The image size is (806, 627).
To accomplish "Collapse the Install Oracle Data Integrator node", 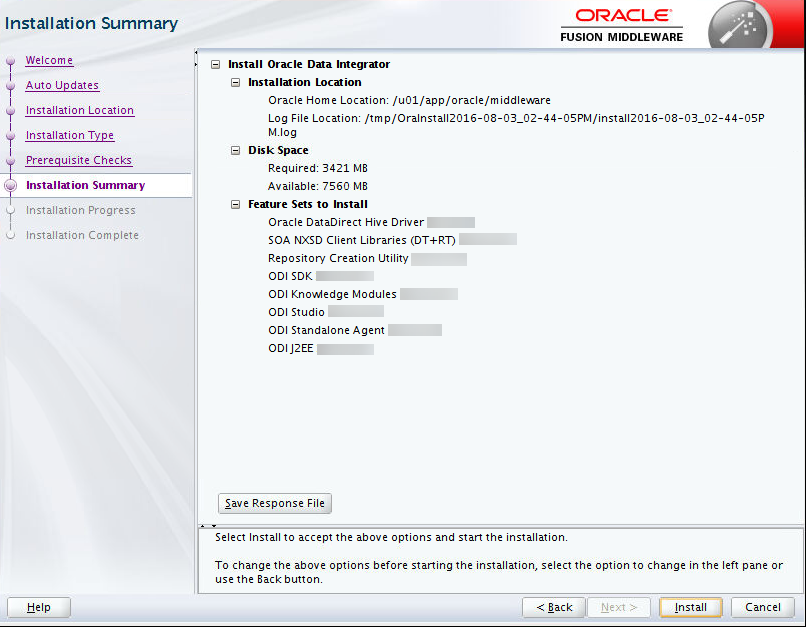I will [x=215, y=63].
